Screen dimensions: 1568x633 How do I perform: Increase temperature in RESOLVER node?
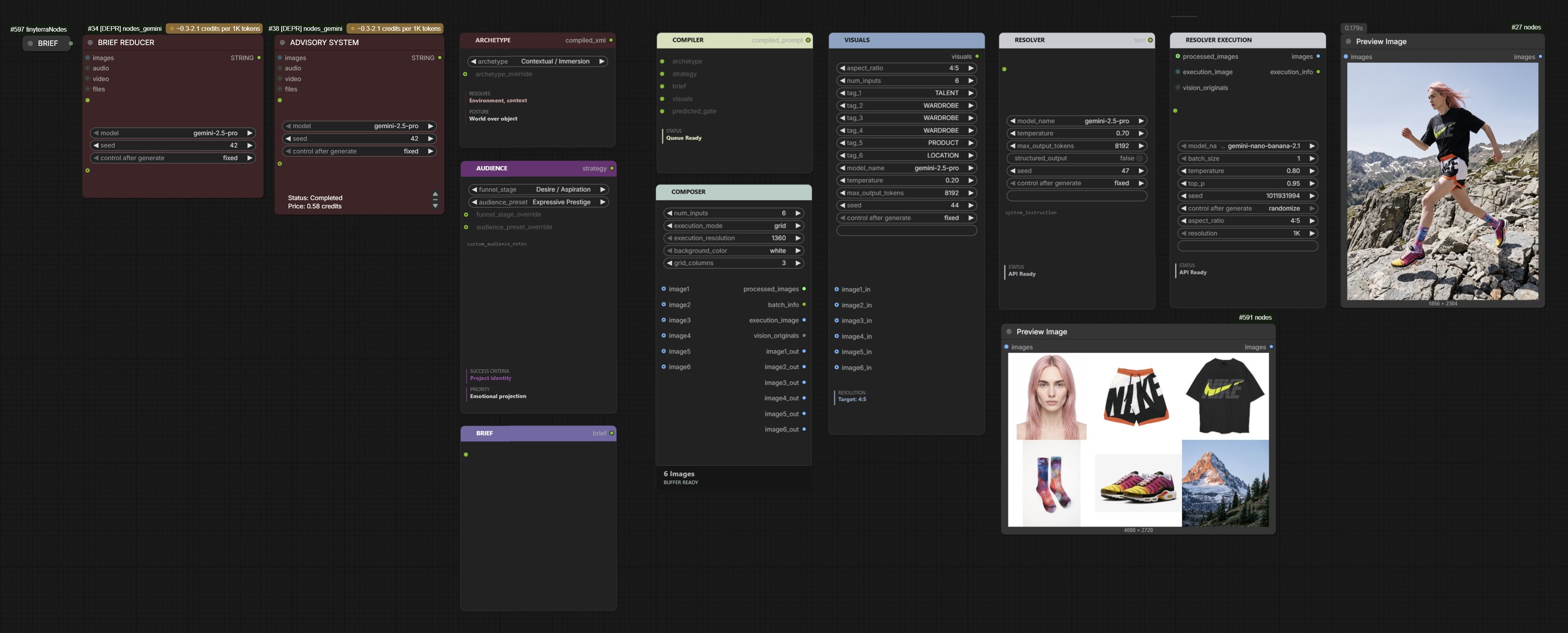[x=1141, y=133]
